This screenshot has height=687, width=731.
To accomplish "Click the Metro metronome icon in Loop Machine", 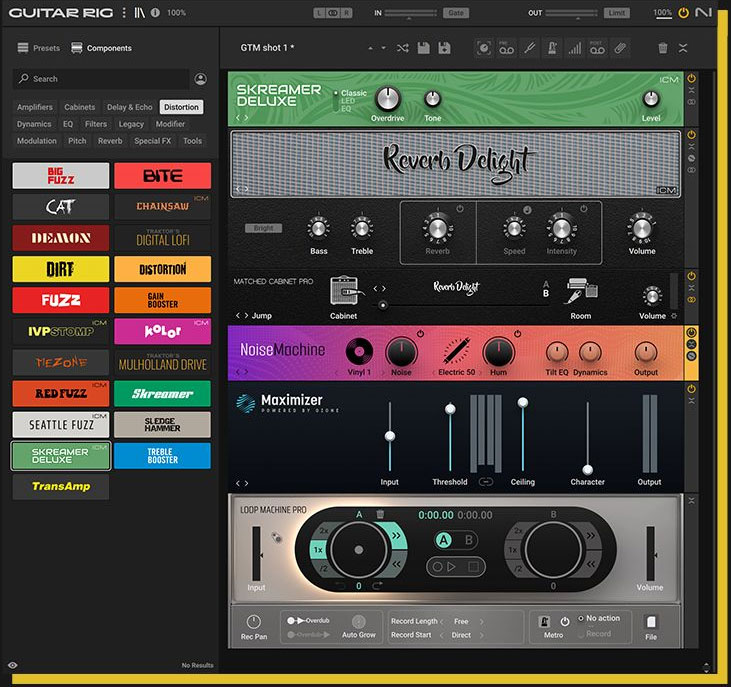I will tap(544, 621).
